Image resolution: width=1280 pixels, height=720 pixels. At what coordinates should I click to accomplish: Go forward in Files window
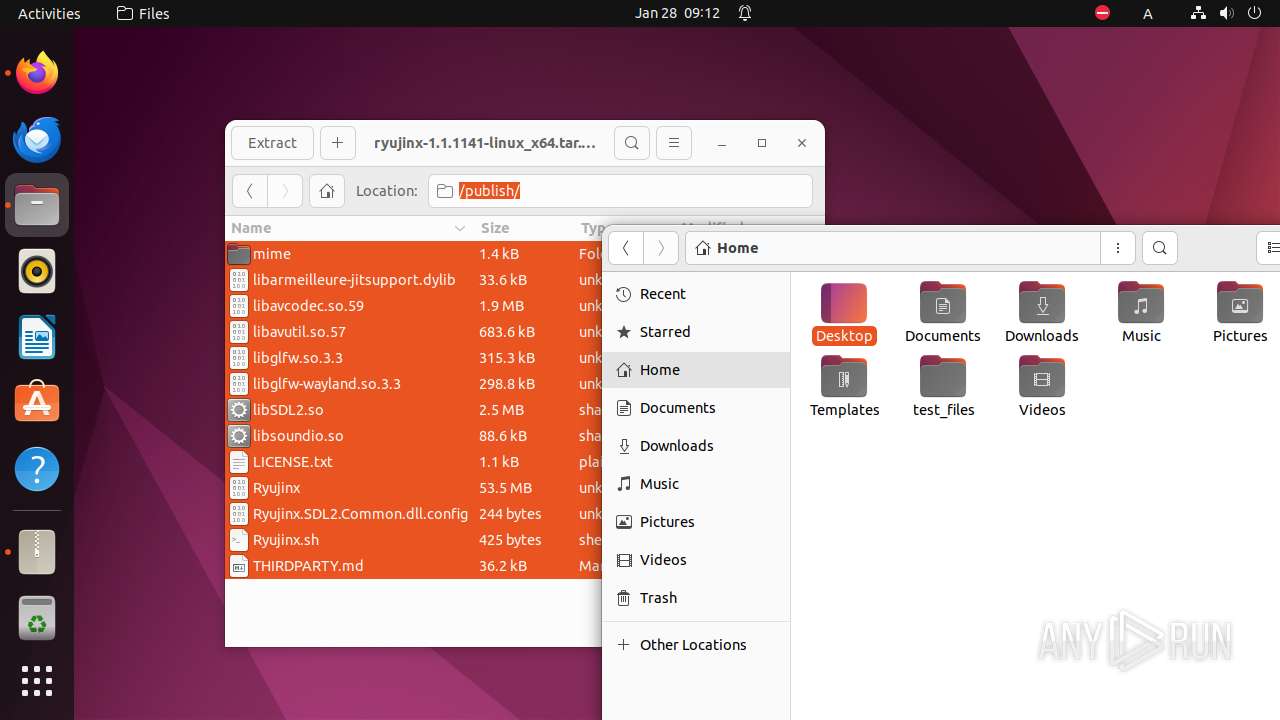click(661, 248)
